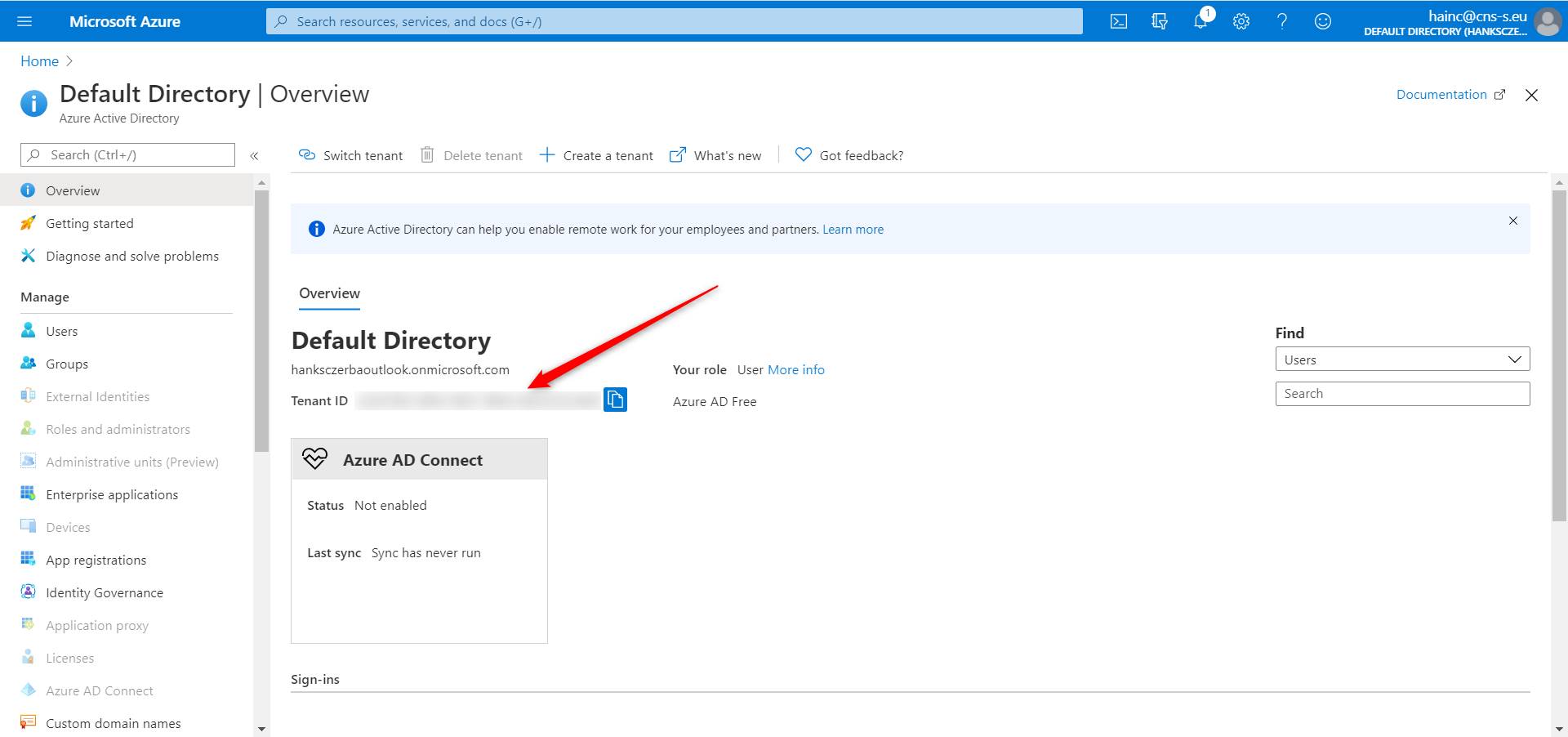The image size is (1568, 737).
Task: Open the feedback smiley icon
Action: point(1323,21)
